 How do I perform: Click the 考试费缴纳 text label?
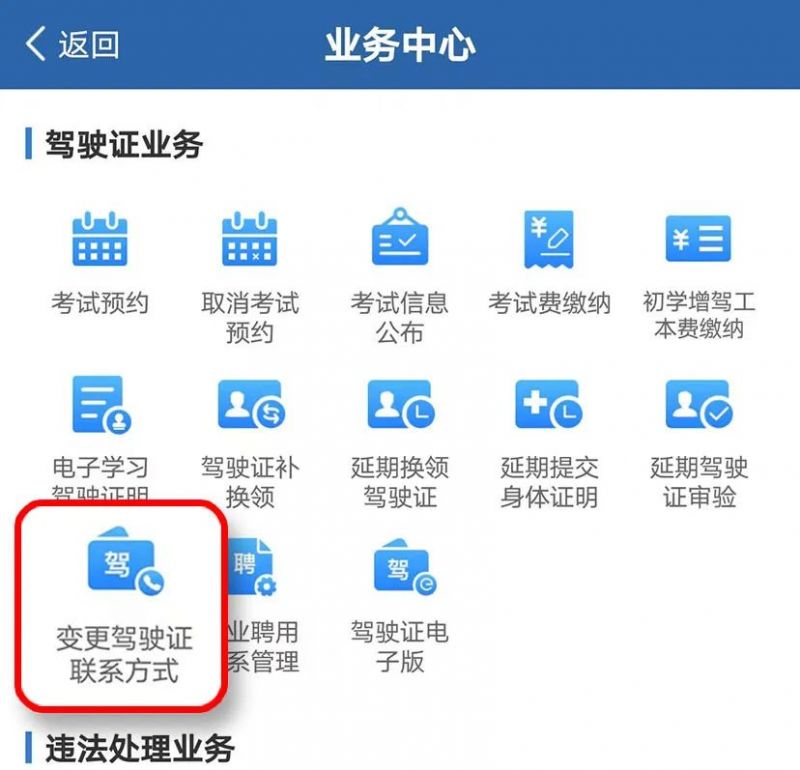(x=549, y=303)
